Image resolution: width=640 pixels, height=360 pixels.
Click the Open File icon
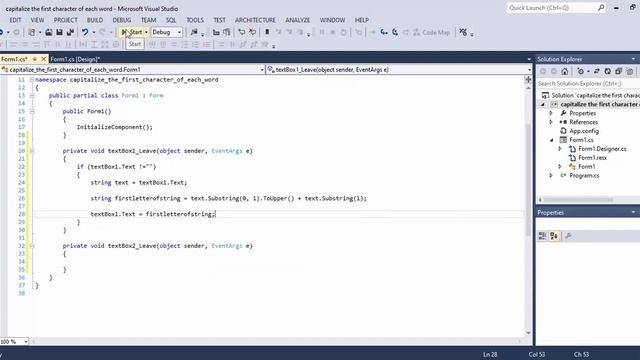tap(49, 32)
